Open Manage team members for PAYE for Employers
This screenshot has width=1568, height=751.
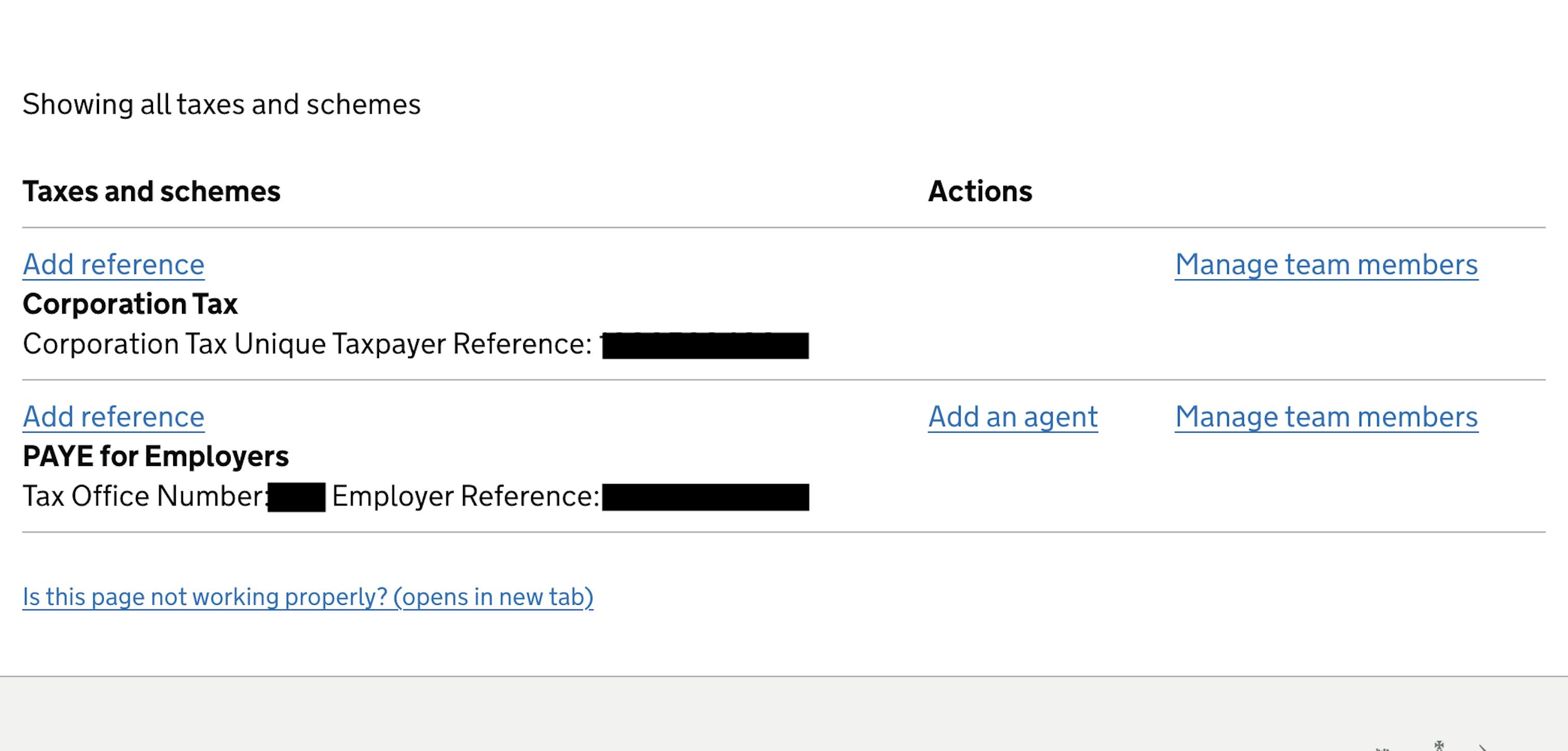pyautogui.click(x=1326, y=417)
